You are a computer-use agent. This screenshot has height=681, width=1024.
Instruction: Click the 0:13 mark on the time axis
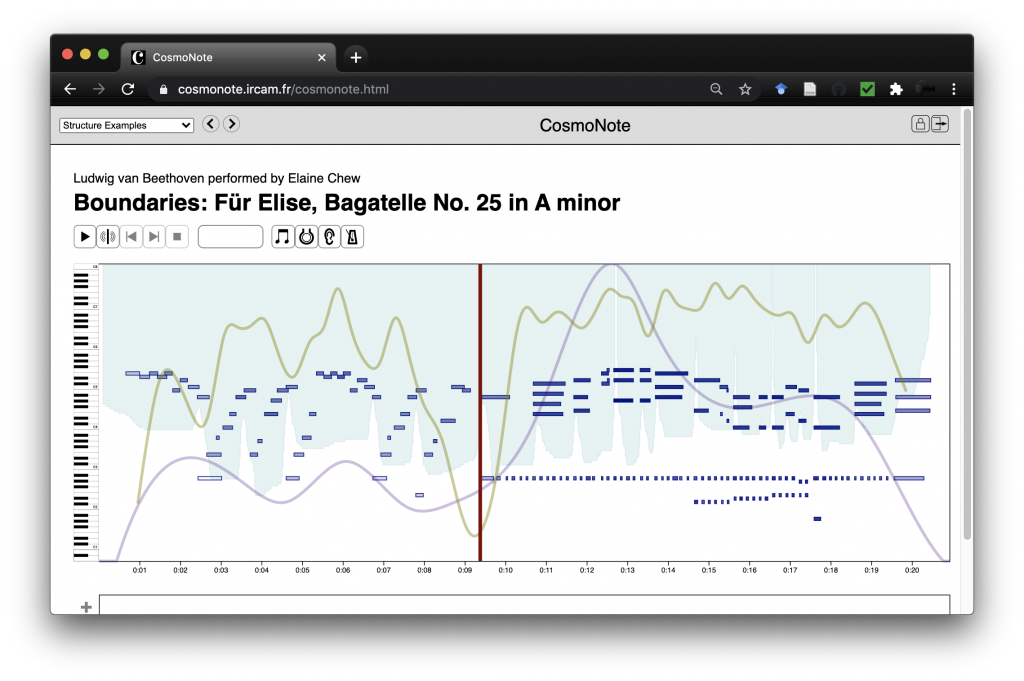click(x=628, y=570)
